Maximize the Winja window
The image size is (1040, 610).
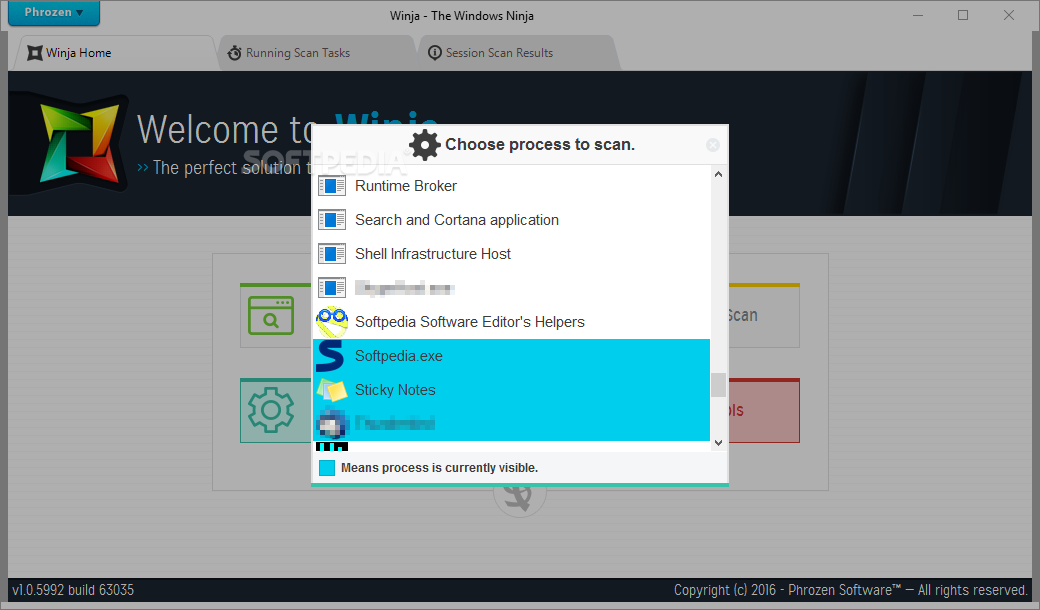coord(963,15)
